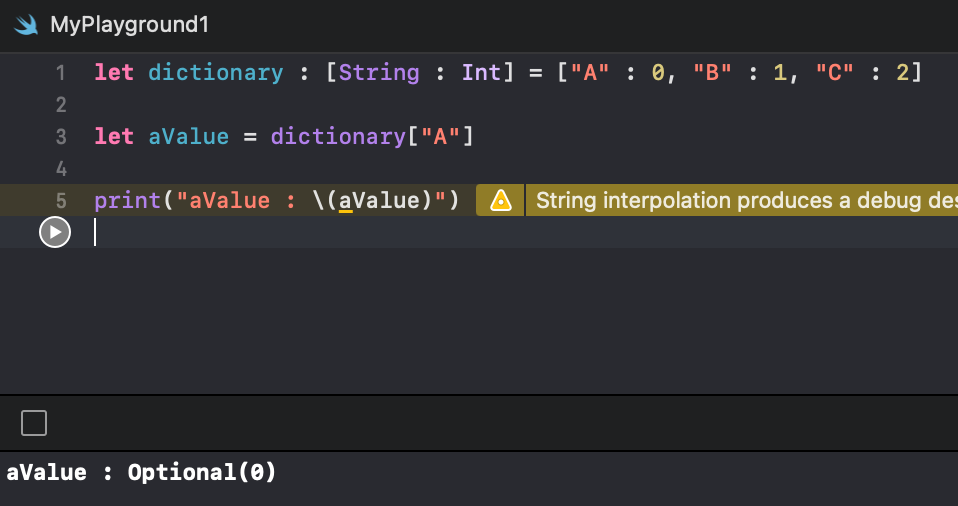Screen dimensions: 958x506
Task: Click the console output 'aValue : Optional(0)'
Action: (x=141, y=472)
